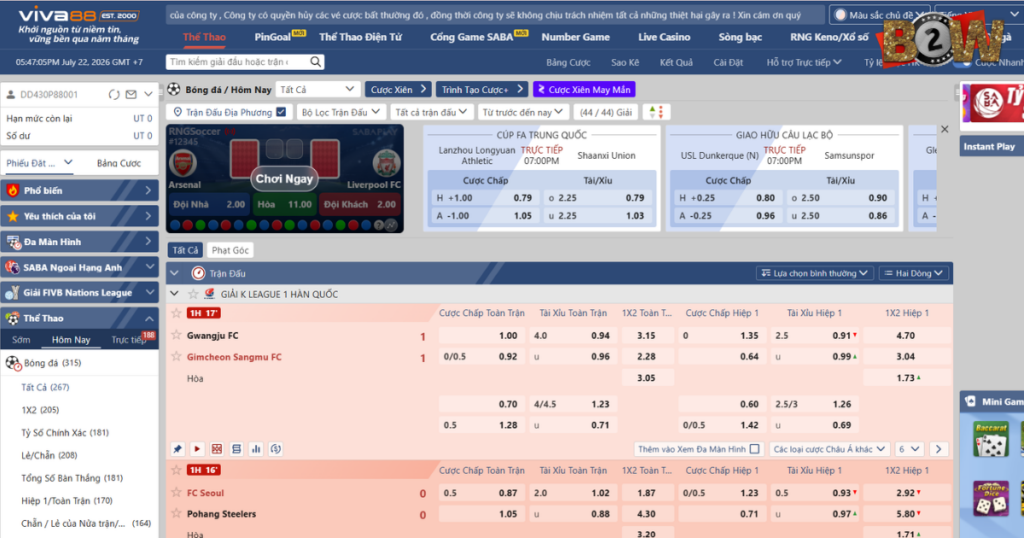The width and height of the screenshot is (1024, 538).
Task: Toggle Trận Đấu Địa Phương checkbox
Action: pos(281,112)
